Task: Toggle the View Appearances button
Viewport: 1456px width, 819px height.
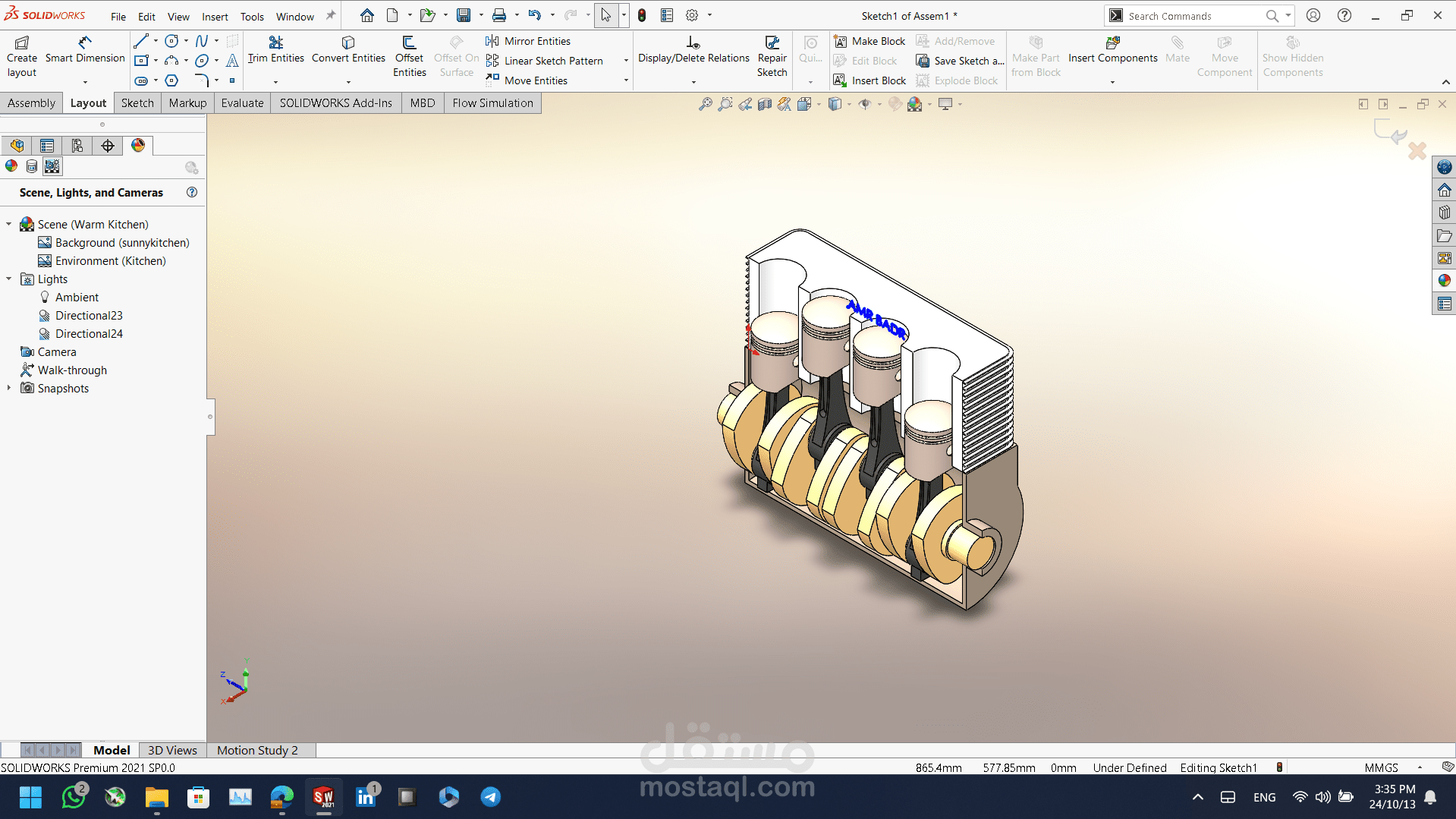Action: click(11, 166)
